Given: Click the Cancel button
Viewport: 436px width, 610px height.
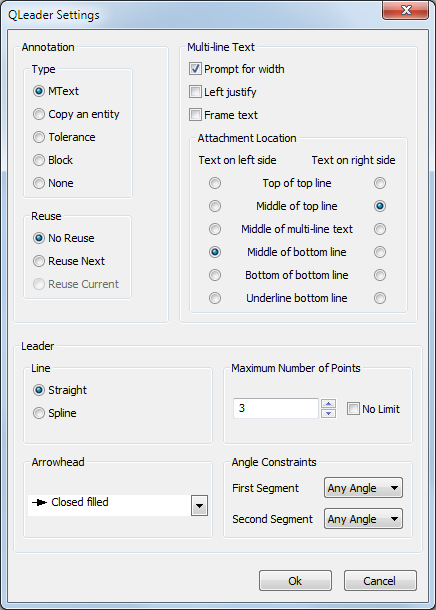Looking at the screenshot, I should click(380, 580).
